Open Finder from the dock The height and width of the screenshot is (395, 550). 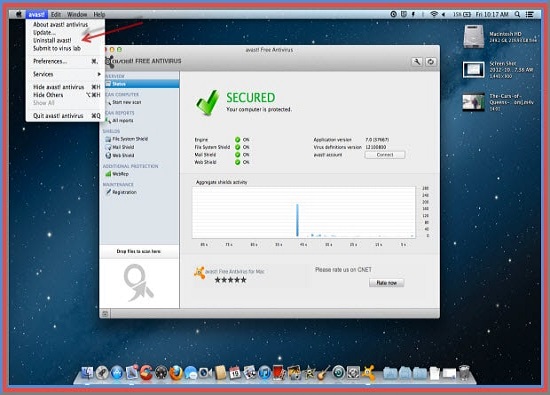[87, 373]
